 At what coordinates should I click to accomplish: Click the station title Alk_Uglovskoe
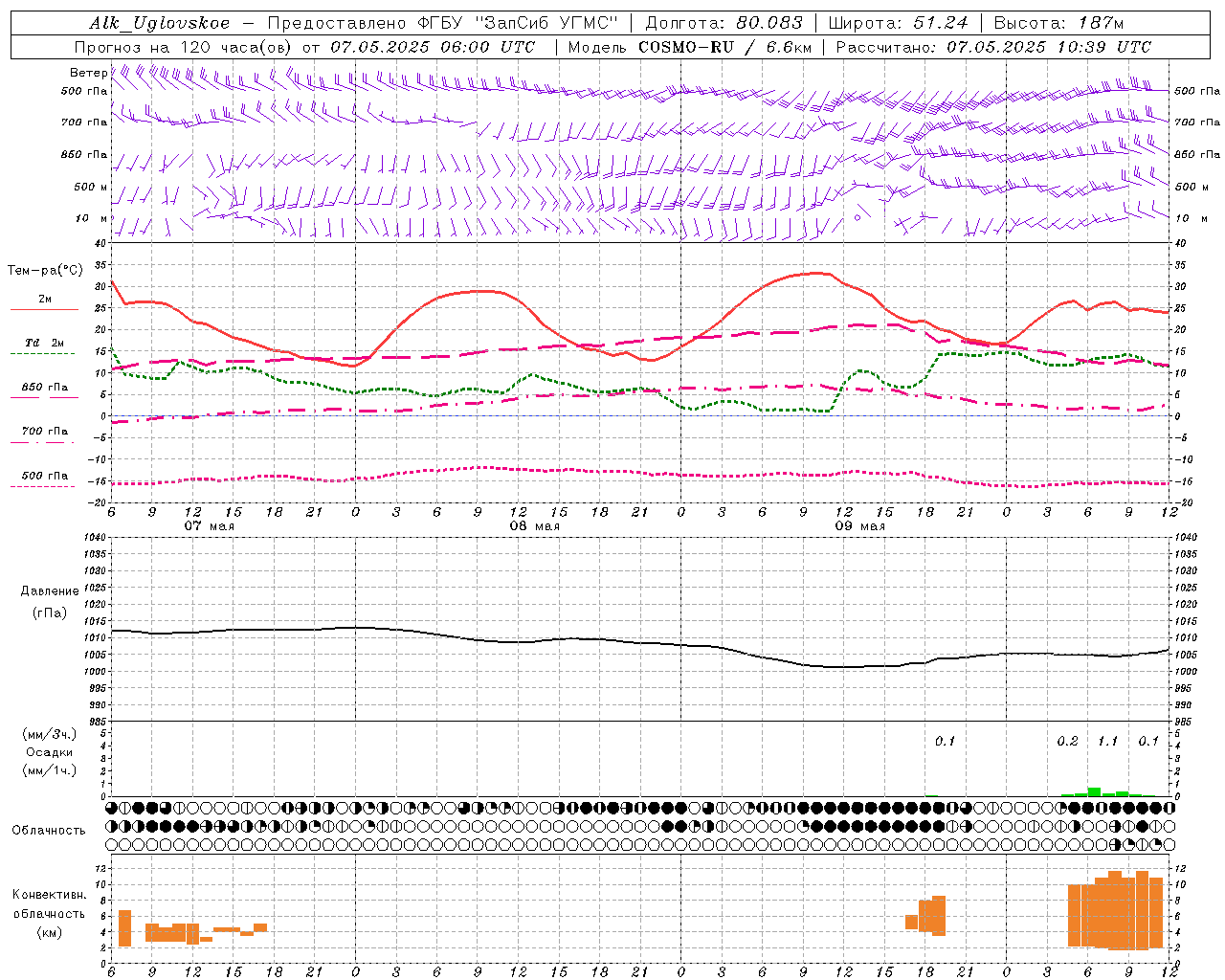click(x=160, y=23)
